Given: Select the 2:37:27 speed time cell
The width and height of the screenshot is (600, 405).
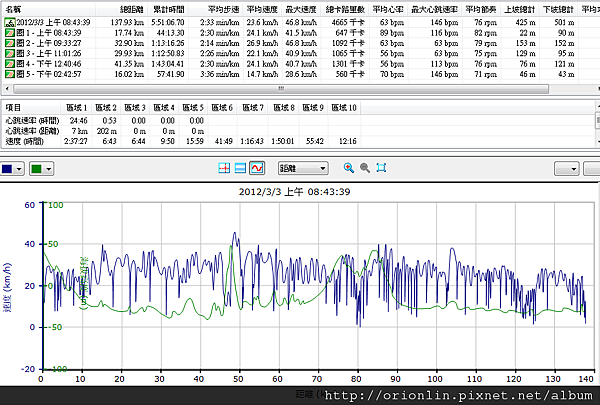Looking at the screenshot, I should coord(76,141).
